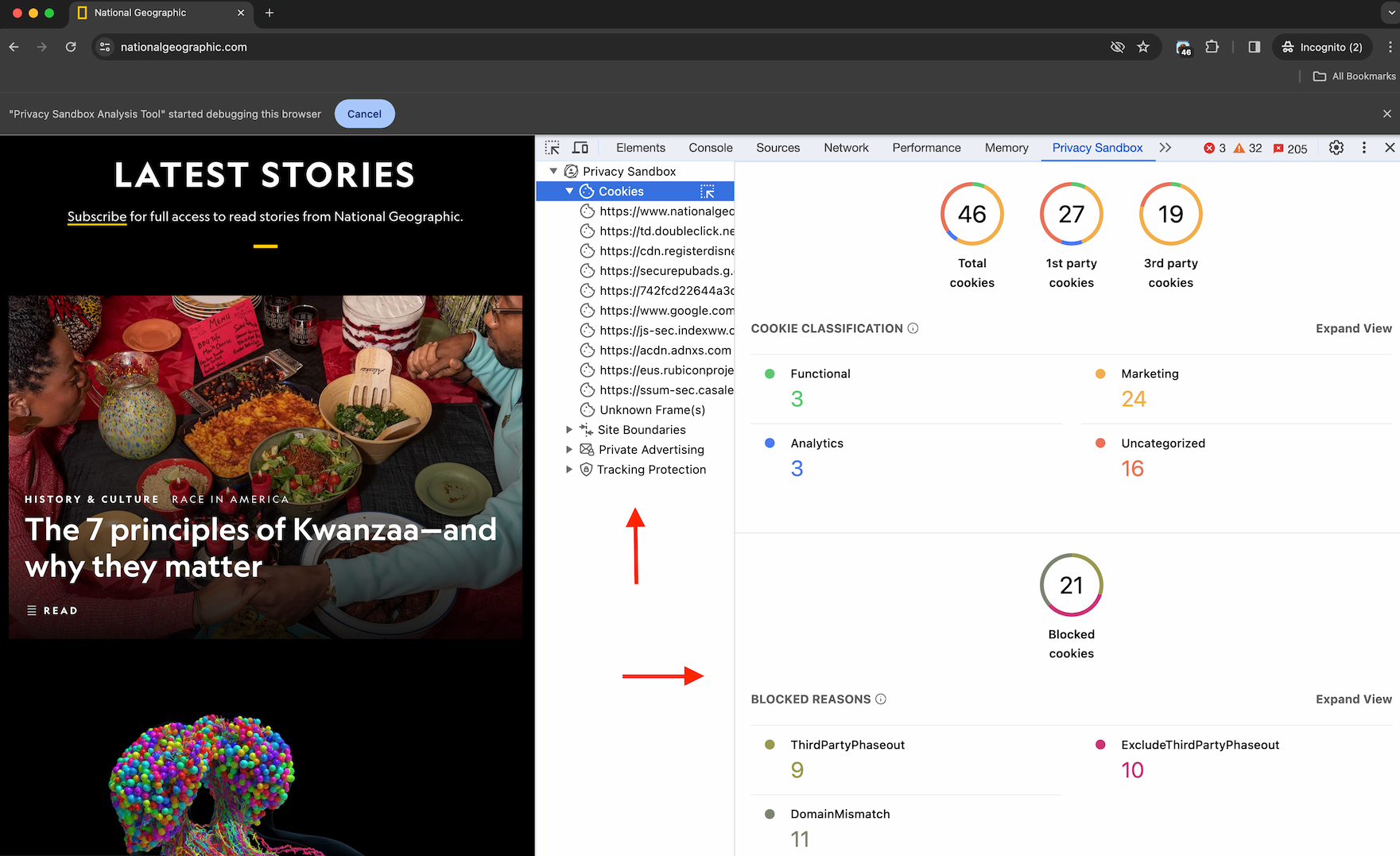Open DevTools settings gear
Screen dimensions: 1400x856
[1336, 148]
